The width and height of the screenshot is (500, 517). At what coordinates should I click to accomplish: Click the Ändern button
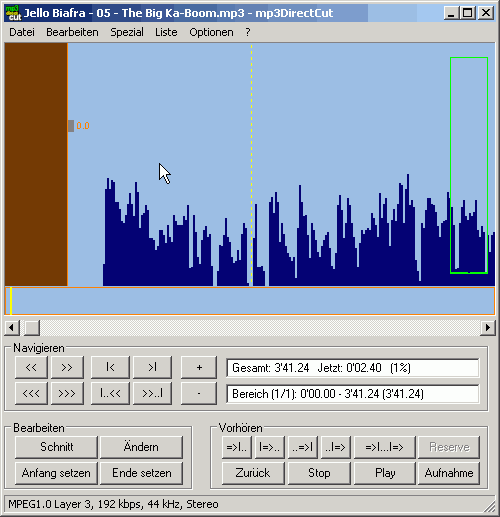141,447
